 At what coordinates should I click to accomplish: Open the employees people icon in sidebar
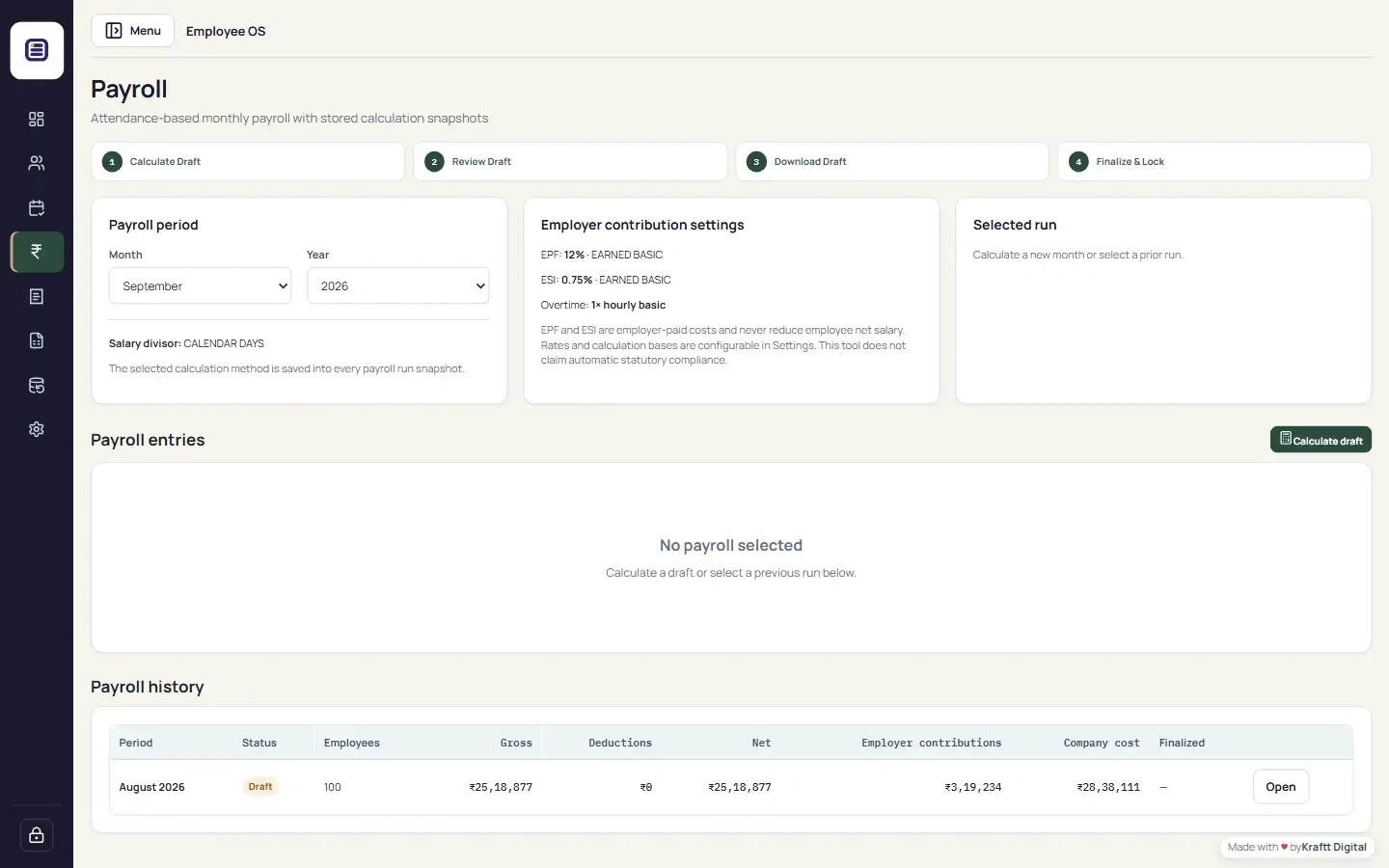tap(37, 163)
